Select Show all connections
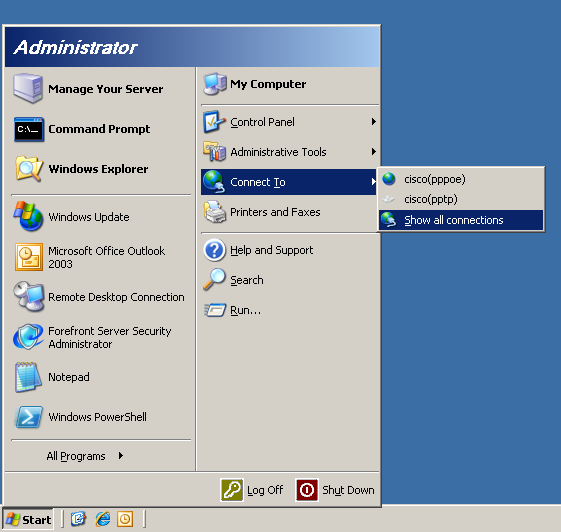Screen dimensions: 561x532 [461, 220]
